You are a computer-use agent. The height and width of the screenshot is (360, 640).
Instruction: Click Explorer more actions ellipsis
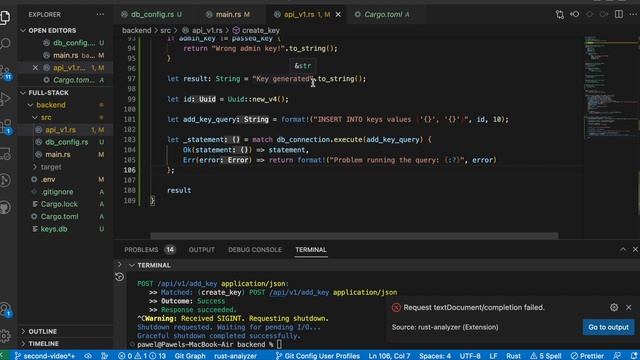pyautogui.click(x=100, y=14)
